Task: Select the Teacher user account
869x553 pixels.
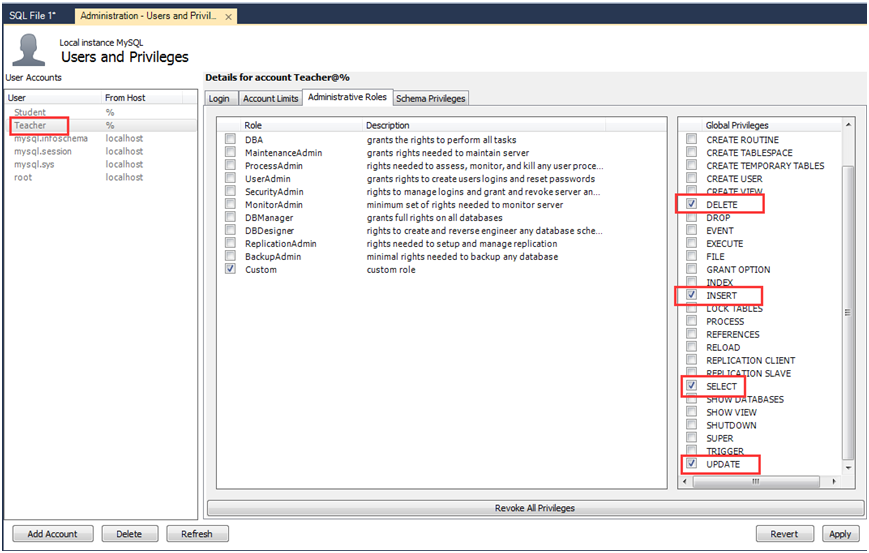Action: point(101,125)
